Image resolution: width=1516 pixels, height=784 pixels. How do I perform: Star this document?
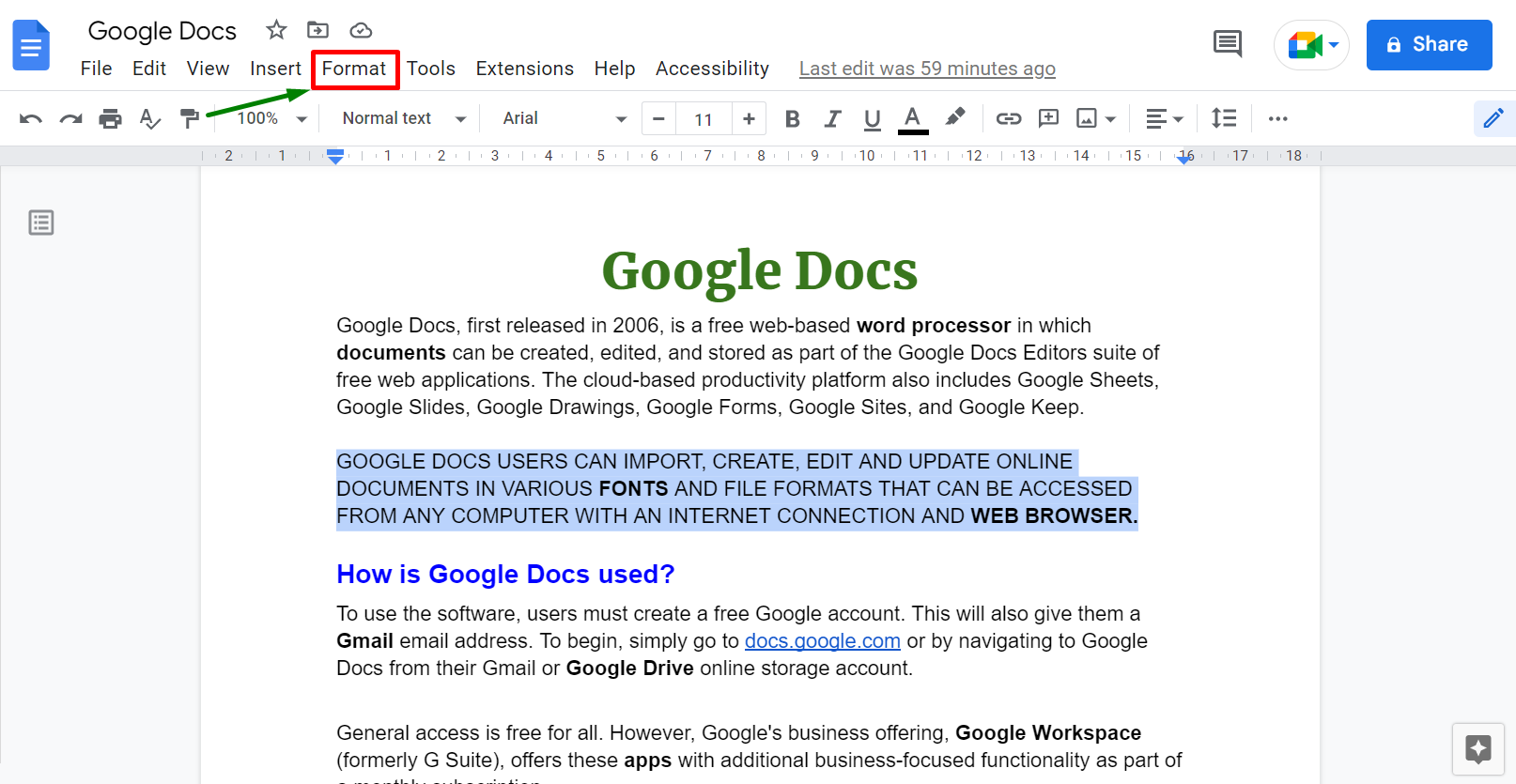pyautogui.click(x=276, y=30)
